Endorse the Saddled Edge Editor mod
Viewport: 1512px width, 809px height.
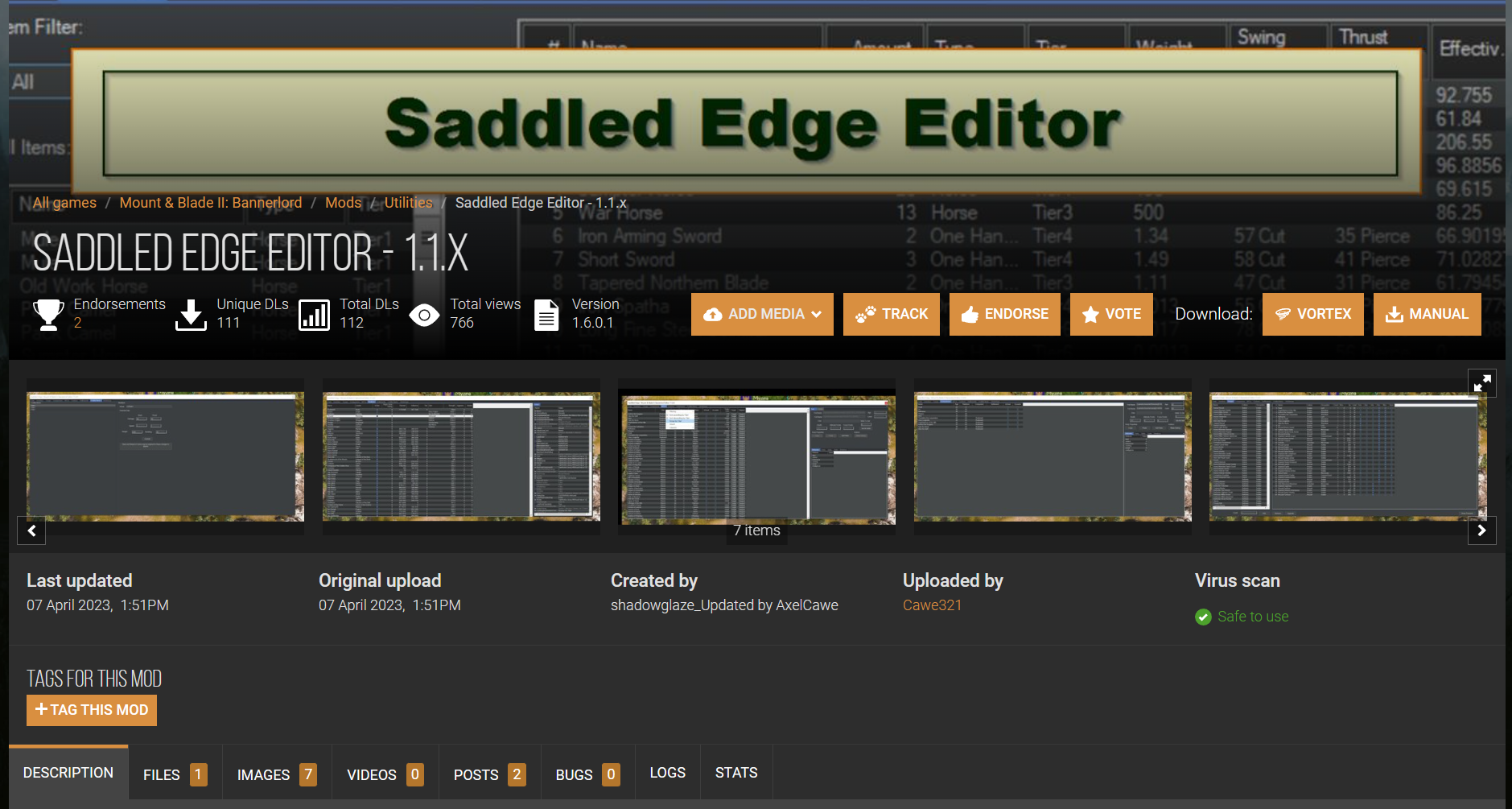[1005, 314]
